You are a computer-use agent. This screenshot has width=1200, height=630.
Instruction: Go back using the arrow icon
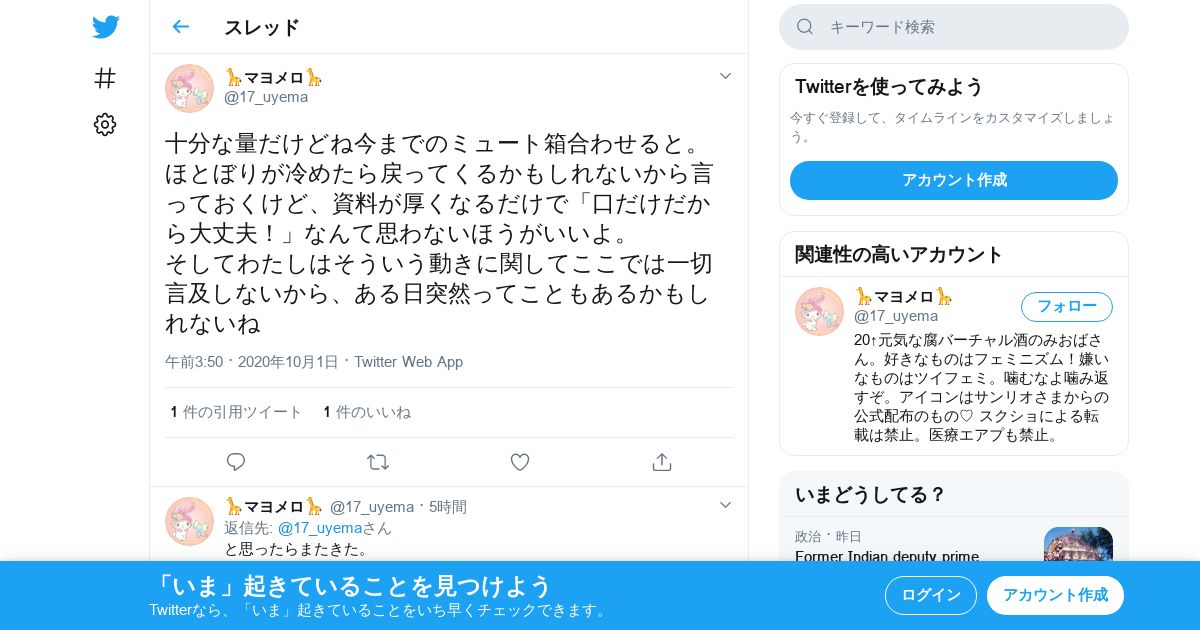[180, 27]
